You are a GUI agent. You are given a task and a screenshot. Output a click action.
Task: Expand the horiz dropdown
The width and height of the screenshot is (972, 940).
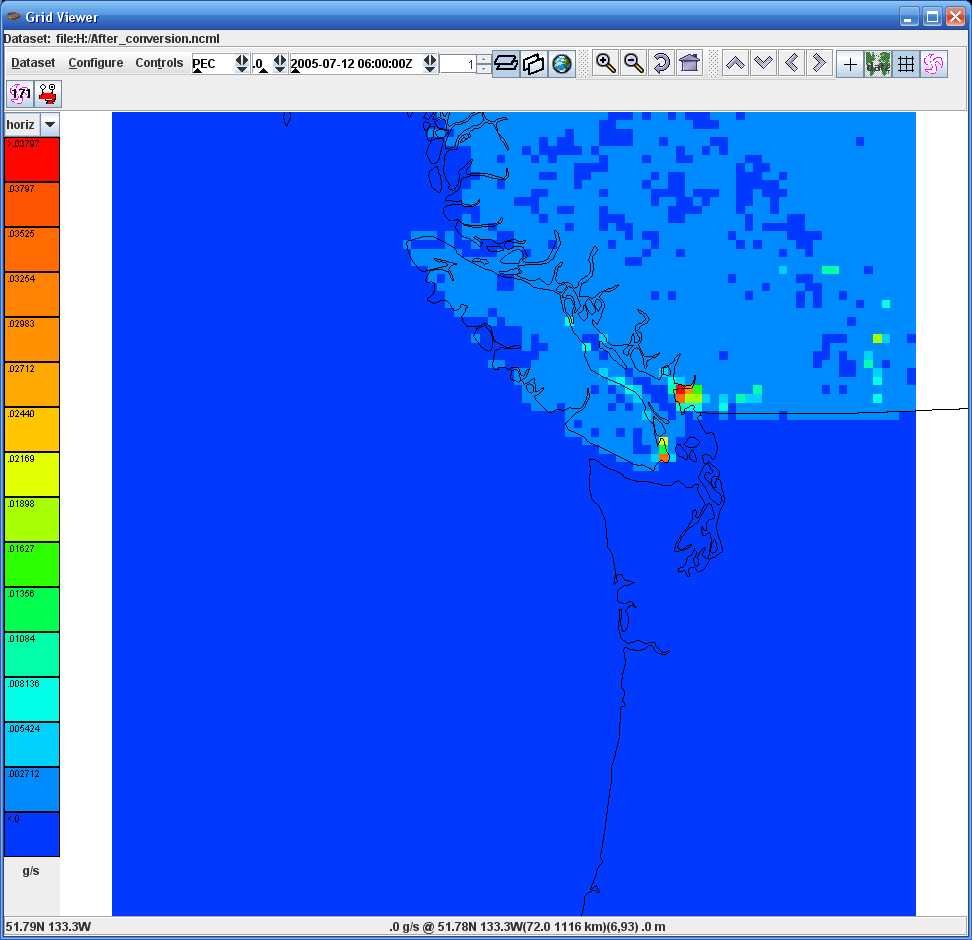[x=49, y=124]
